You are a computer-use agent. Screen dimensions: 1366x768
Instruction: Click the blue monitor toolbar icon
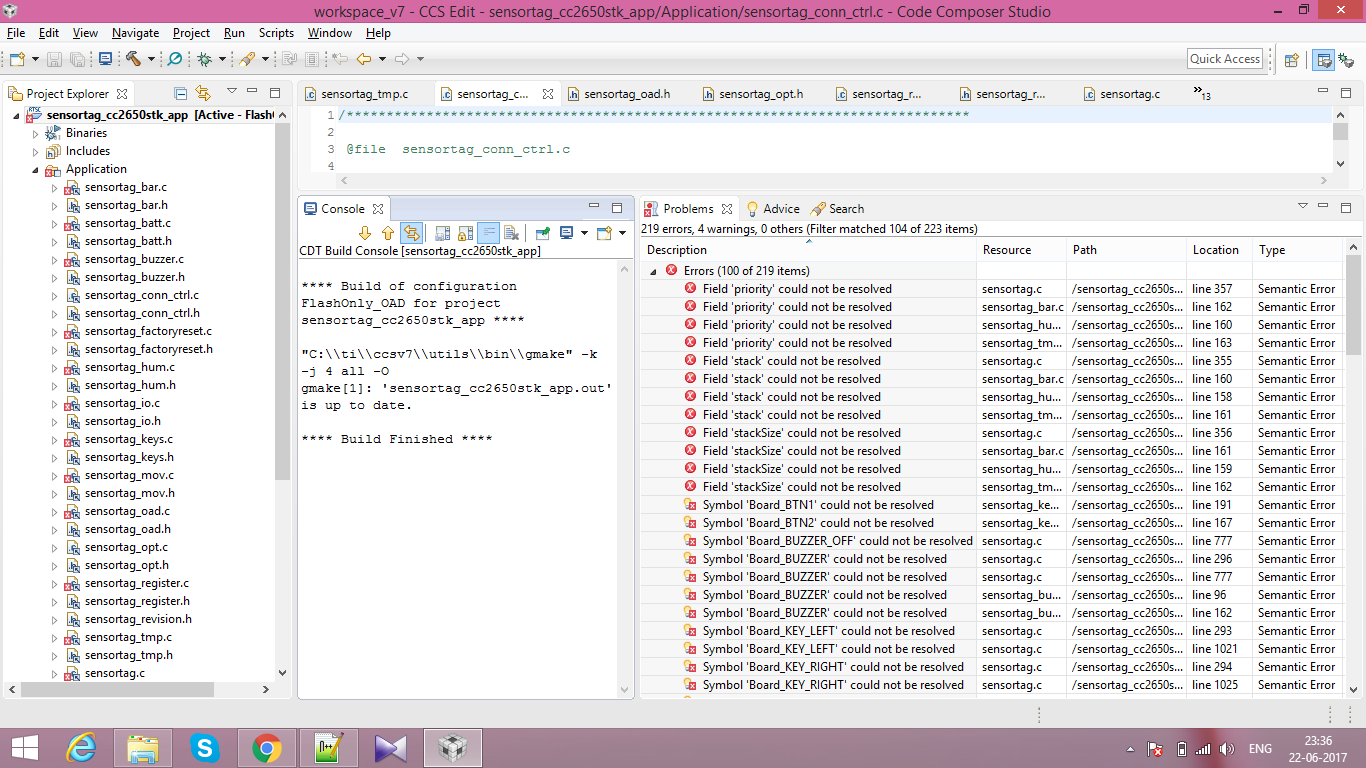[x=105, y=59]
